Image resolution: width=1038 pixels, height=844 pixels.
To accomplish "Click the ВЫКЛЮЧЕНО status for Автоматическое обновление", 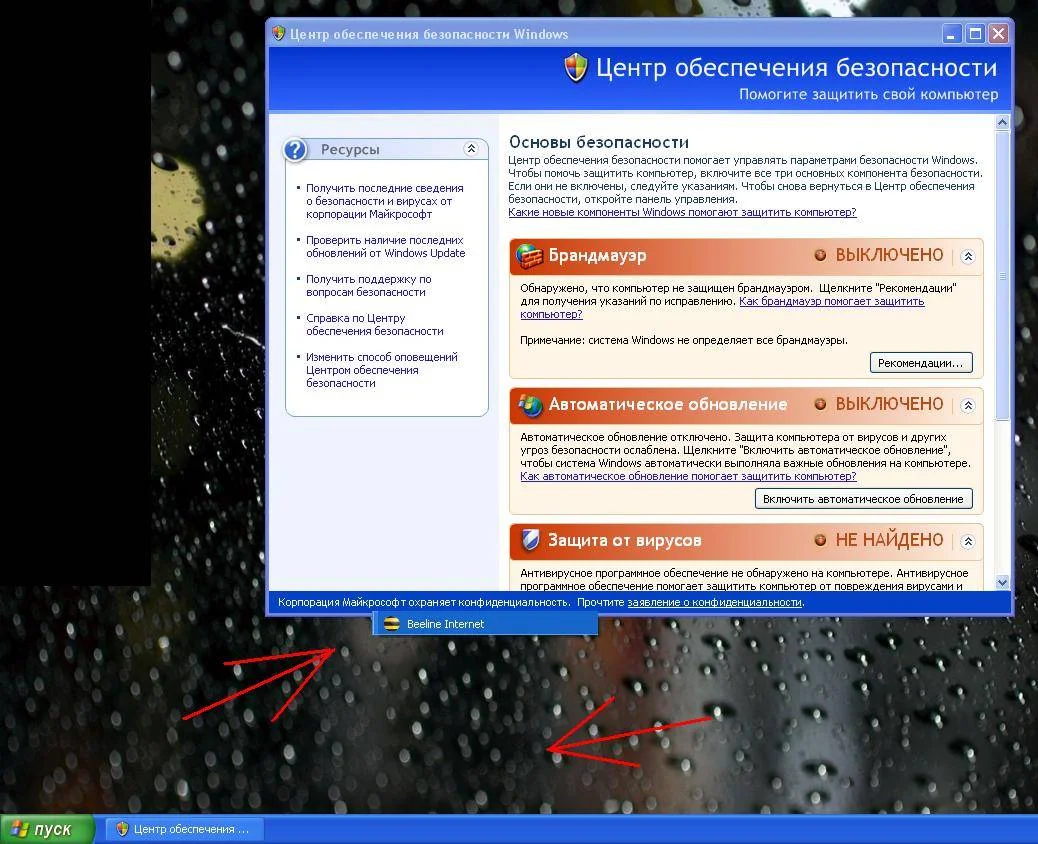I will [x=888, y=404].
